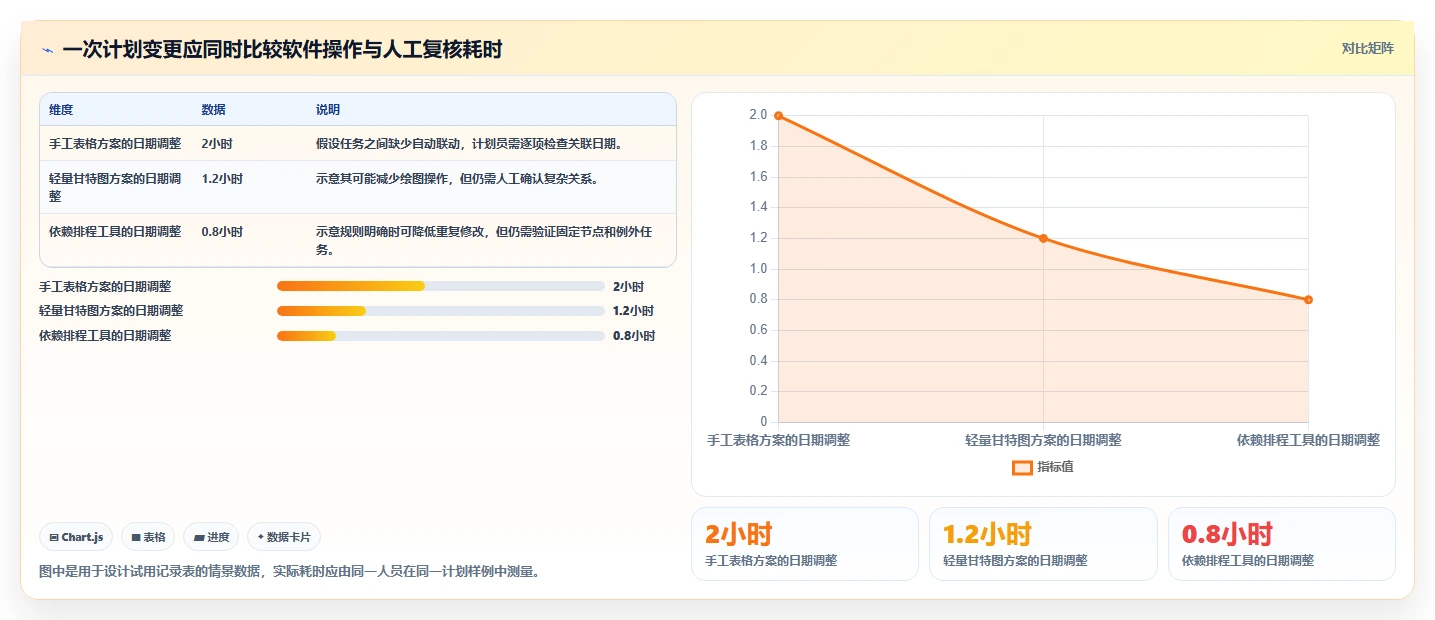Click table cell 手工表格方案的日期调整

115,143
